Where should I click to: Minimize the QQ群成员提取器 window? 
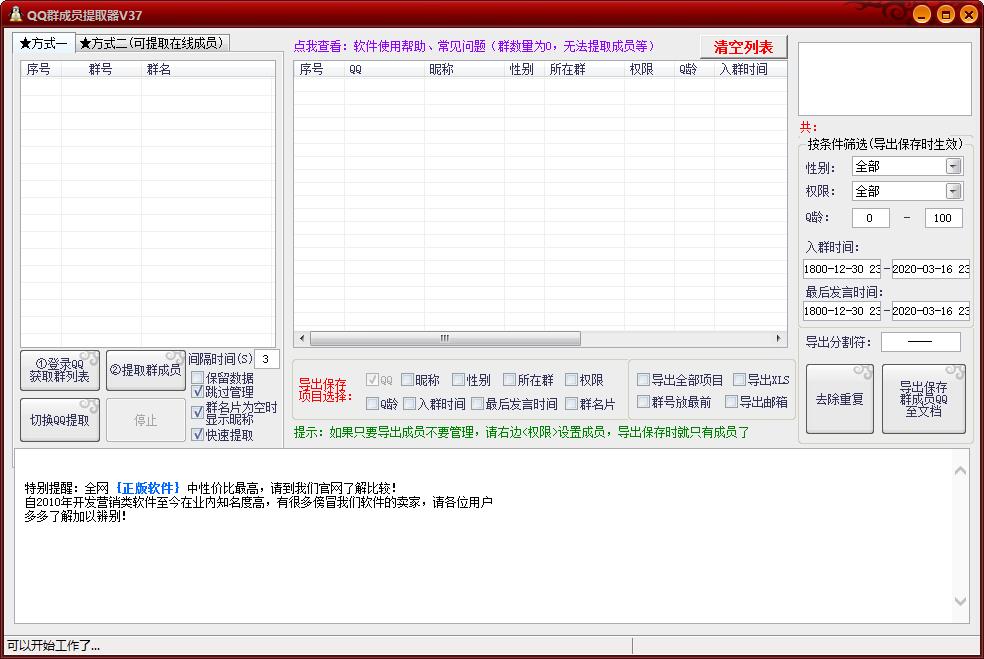[922, 14]
